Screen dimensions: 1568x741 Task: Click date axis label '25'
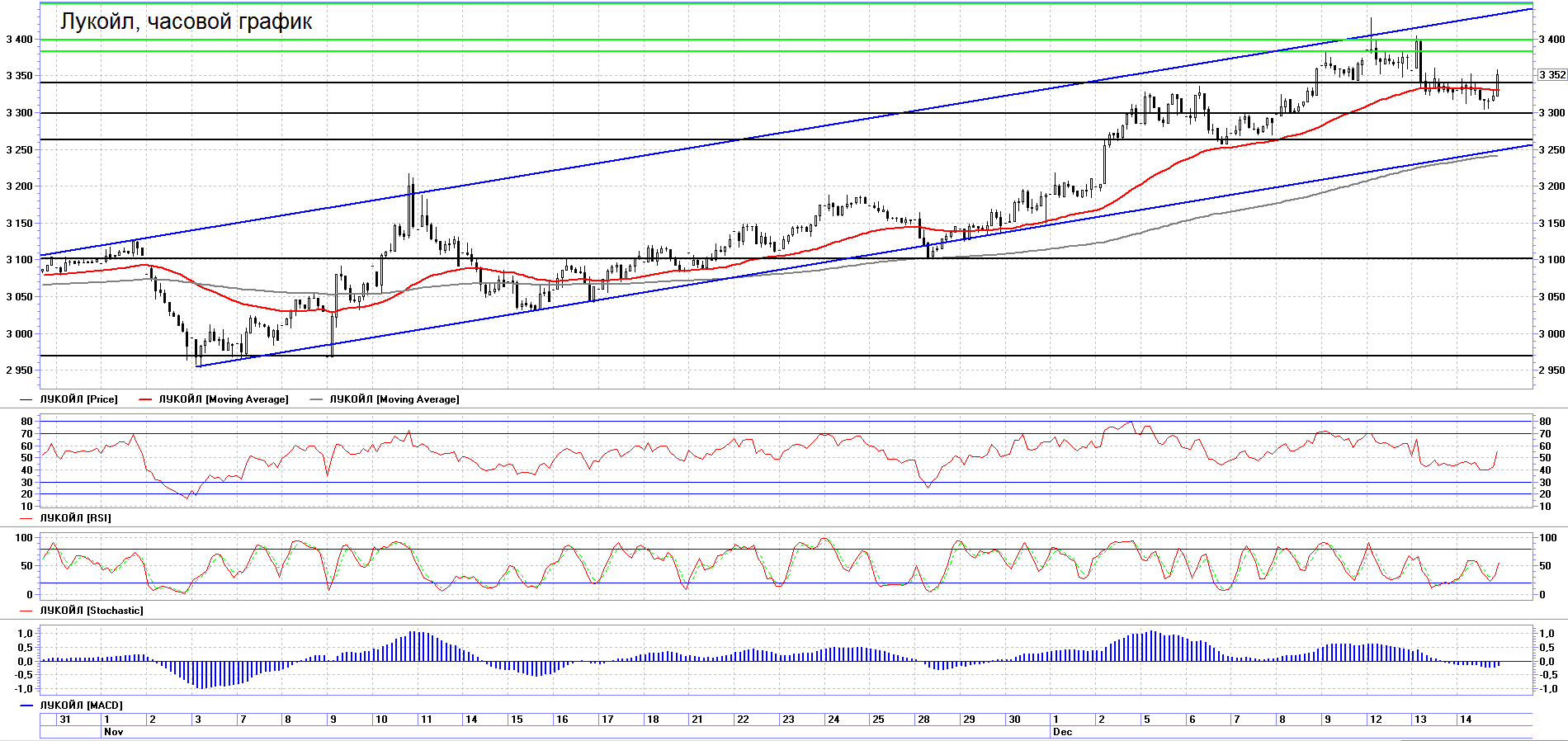coord(878,720)
